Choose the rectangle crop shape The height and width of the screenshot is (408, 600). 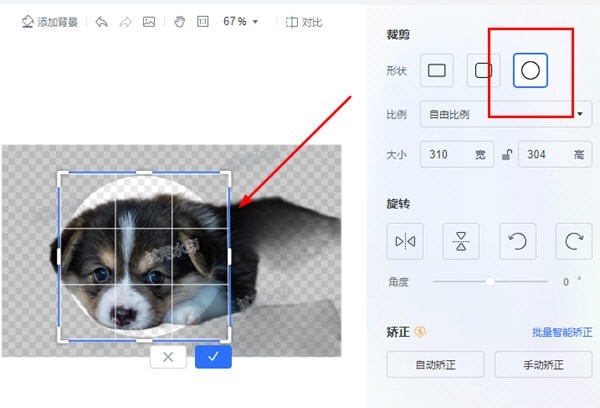437,70
